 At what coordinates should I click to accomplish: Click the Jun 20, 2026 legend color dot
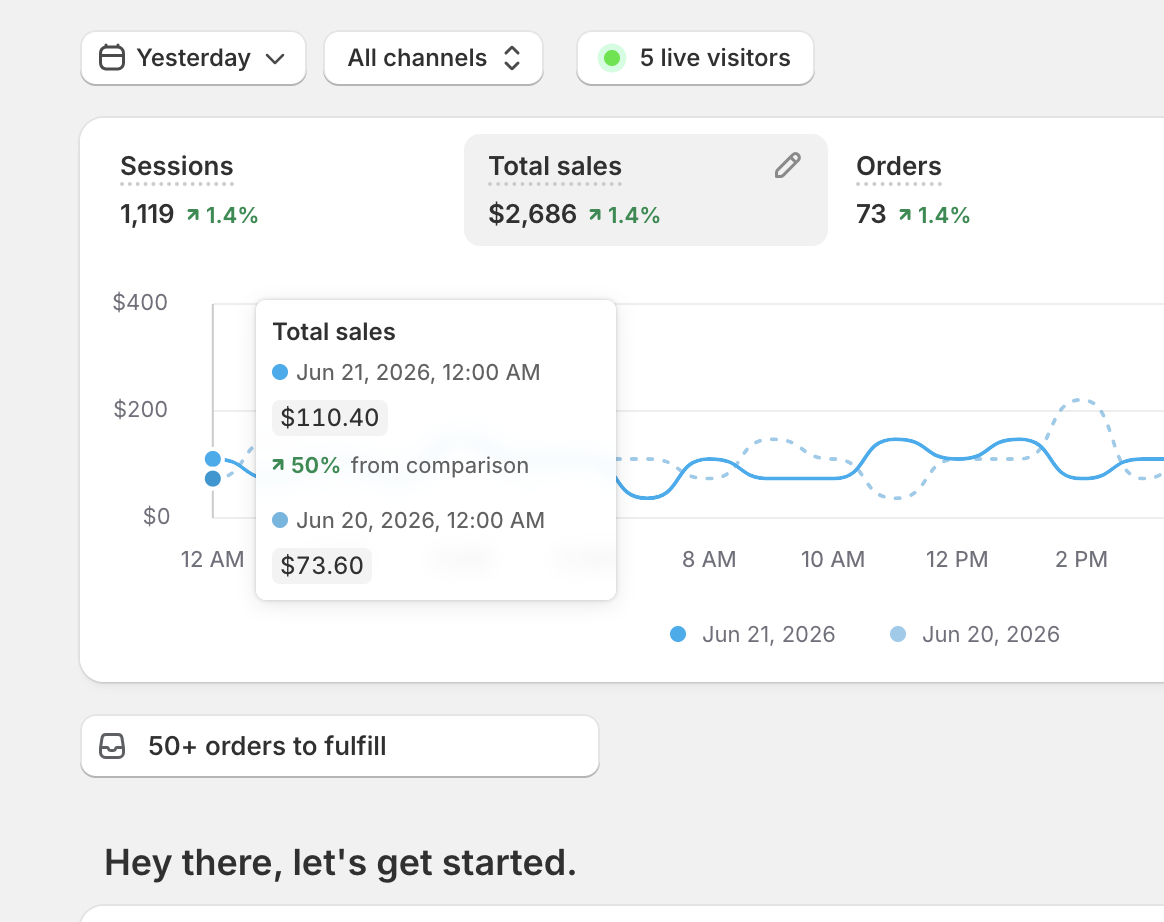pyautogui.click(x=897, y=634)
